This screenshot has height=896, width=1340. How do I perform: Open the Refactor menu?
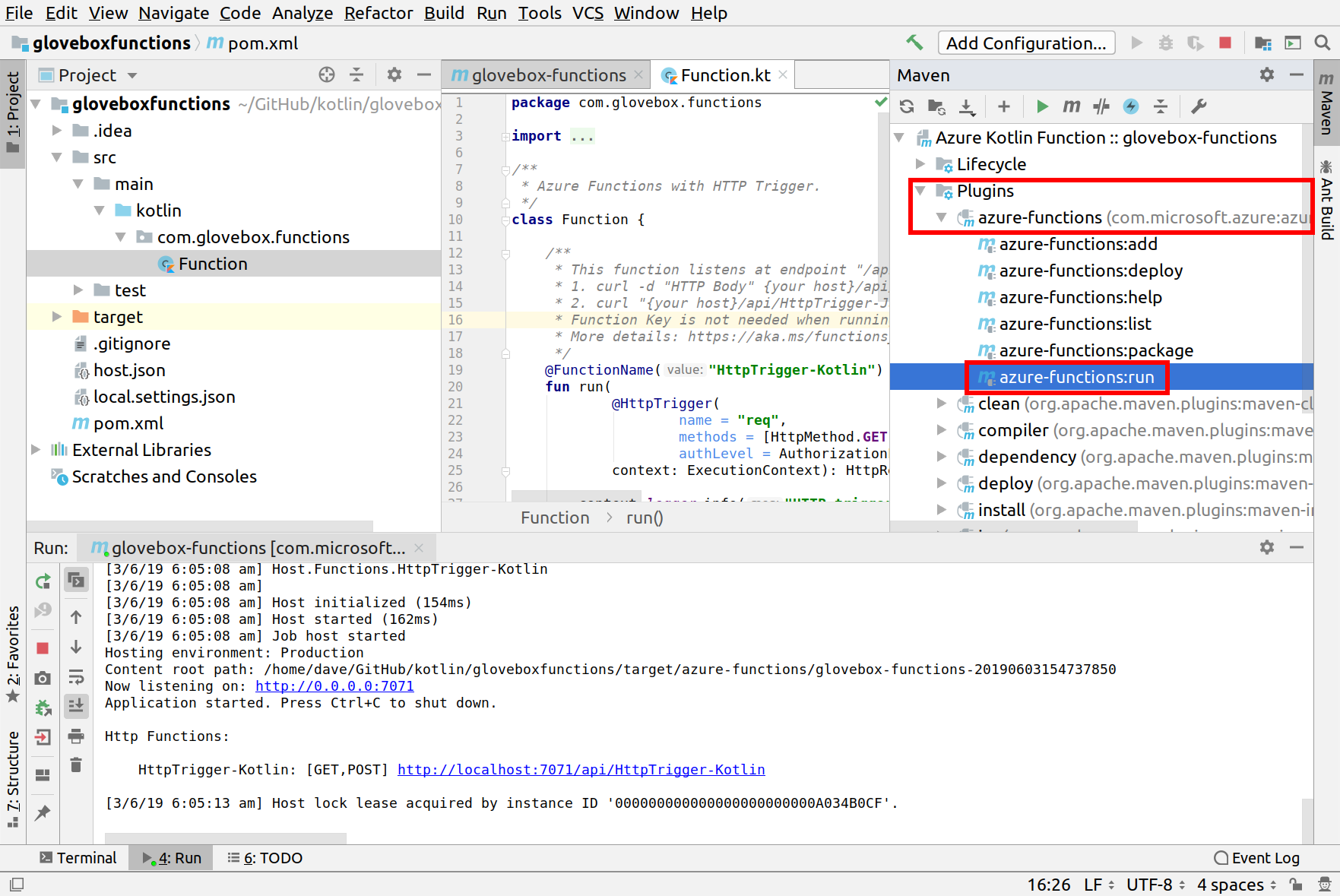point(379,13)
